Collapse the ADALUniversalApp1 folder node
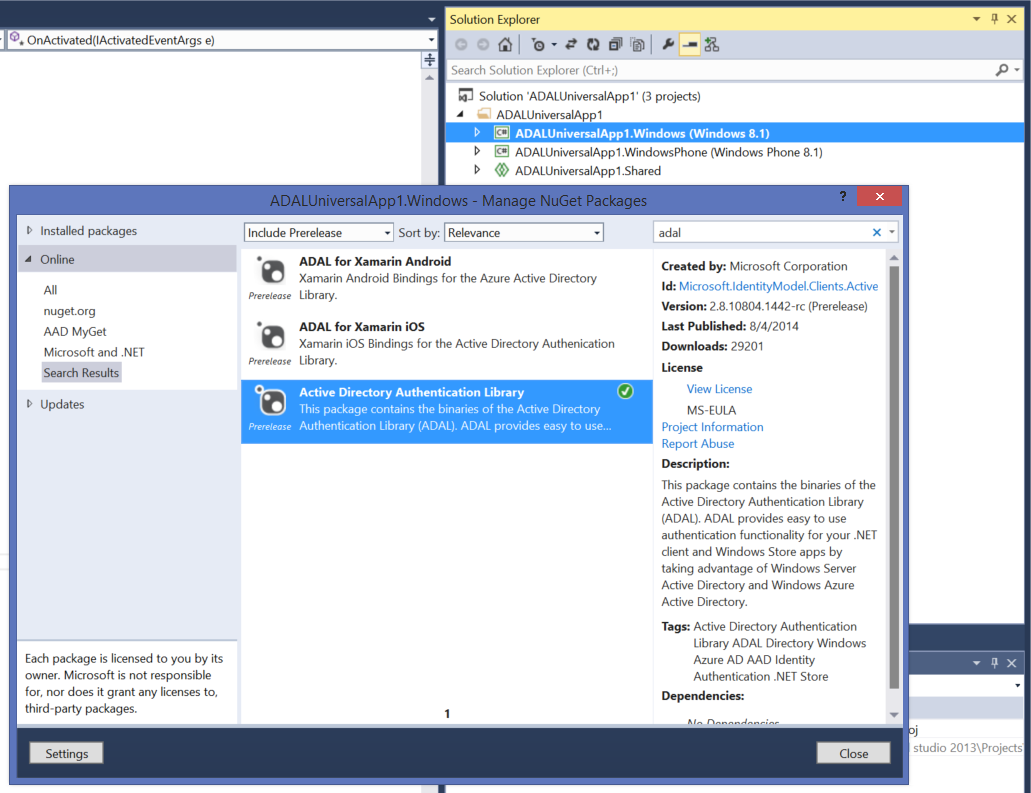1031x793 pixels. tap(460, 114)
